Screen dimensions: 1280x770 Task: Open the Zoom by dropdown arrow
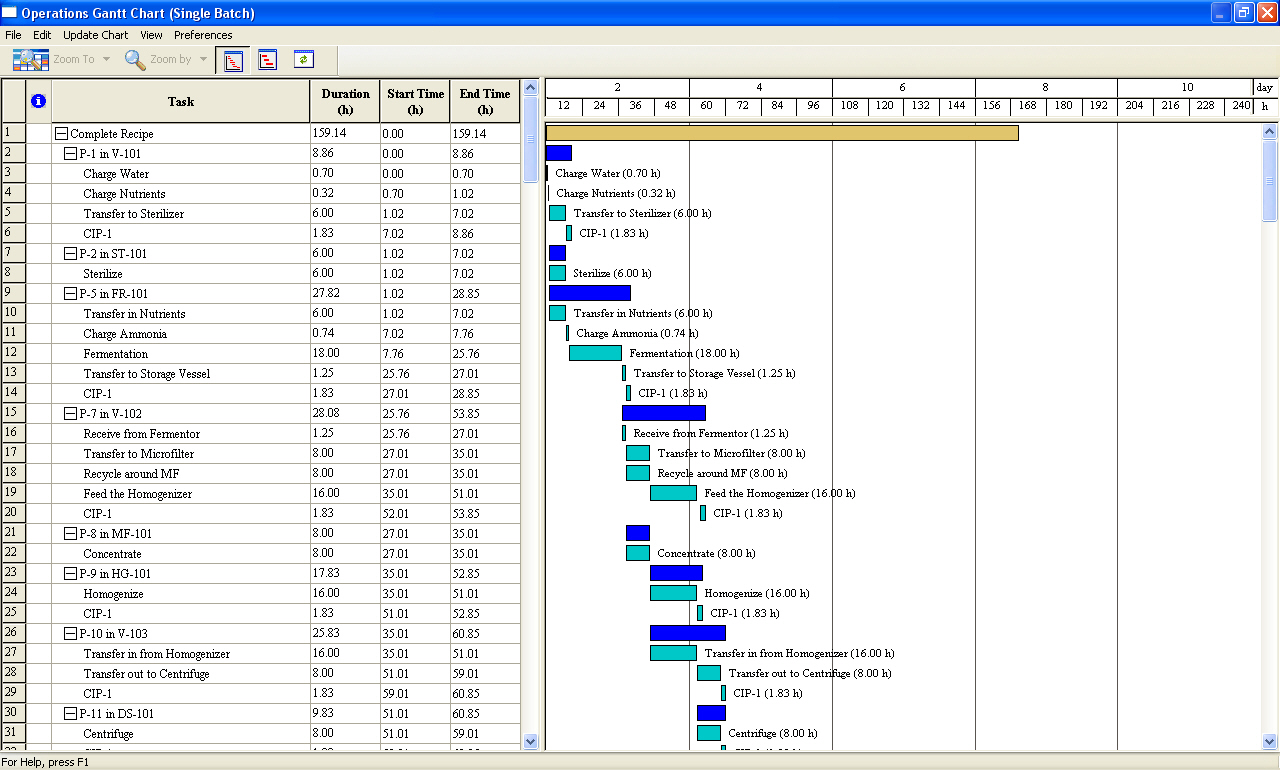[x=204, y=60]
